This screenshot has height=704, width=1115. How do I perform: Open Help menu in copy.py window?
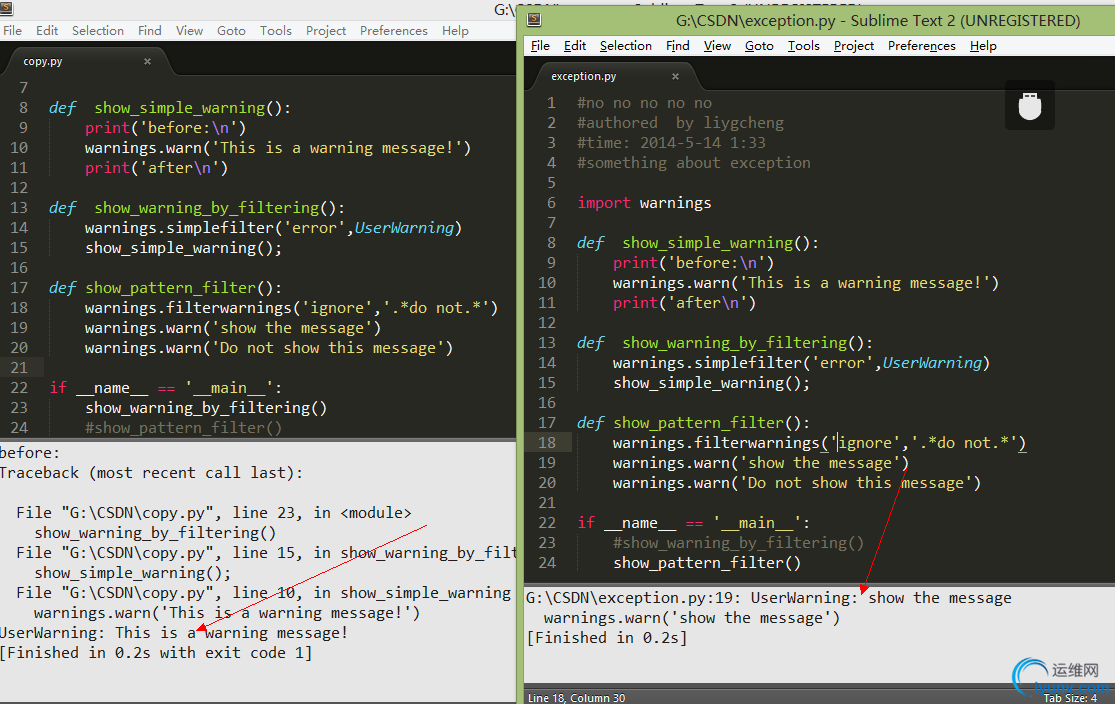(455, 31)
